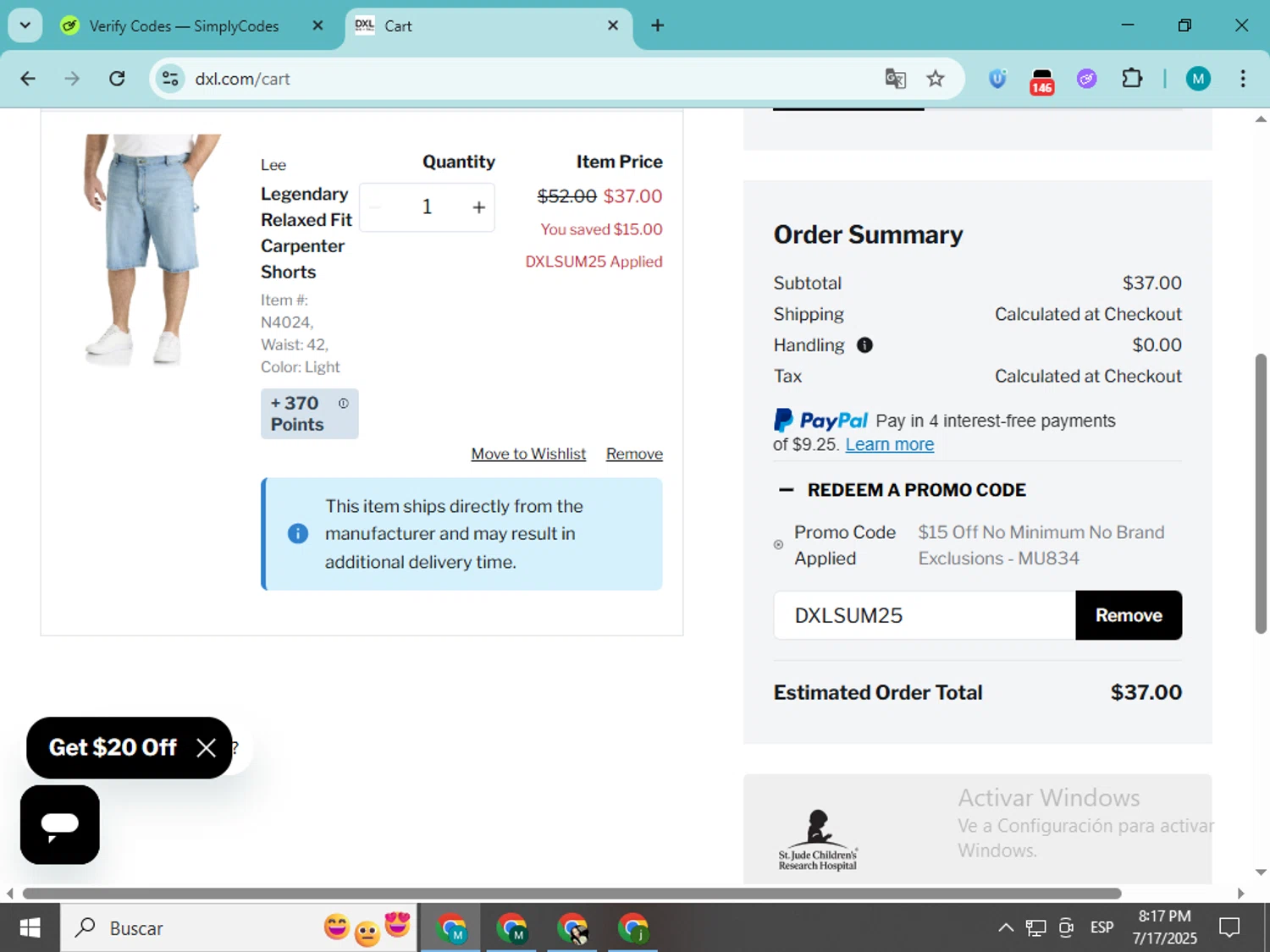Open a new browser tab

pyautogui.click(x=658, y=25)
